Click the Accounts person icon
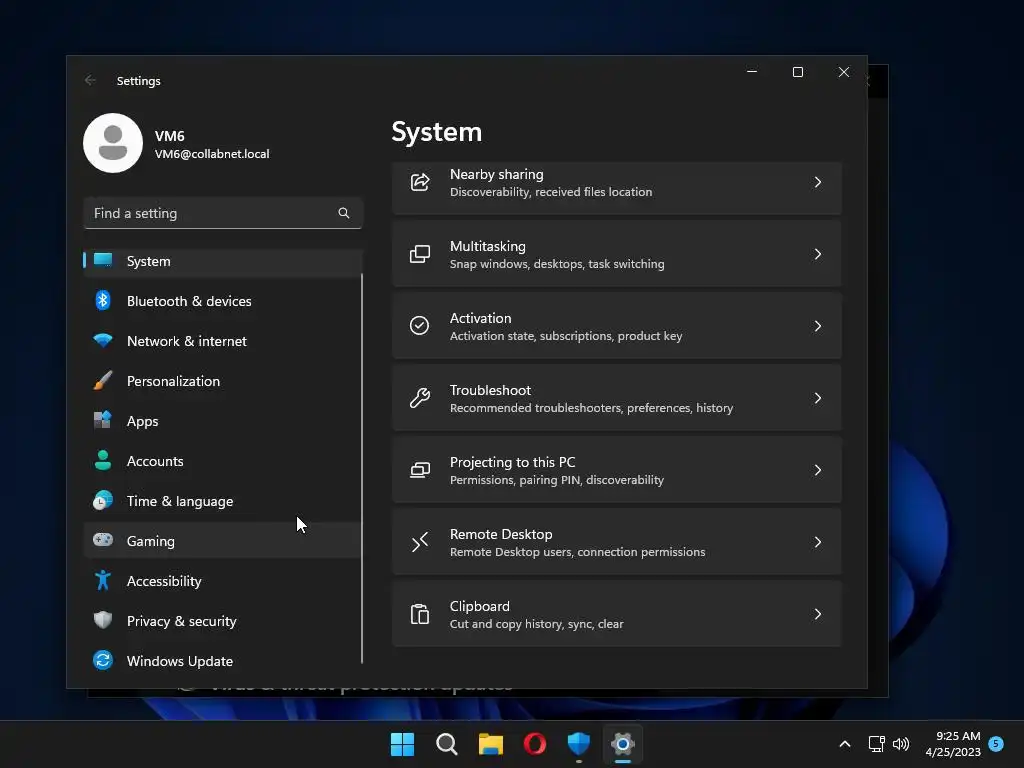 click(103, 460)
